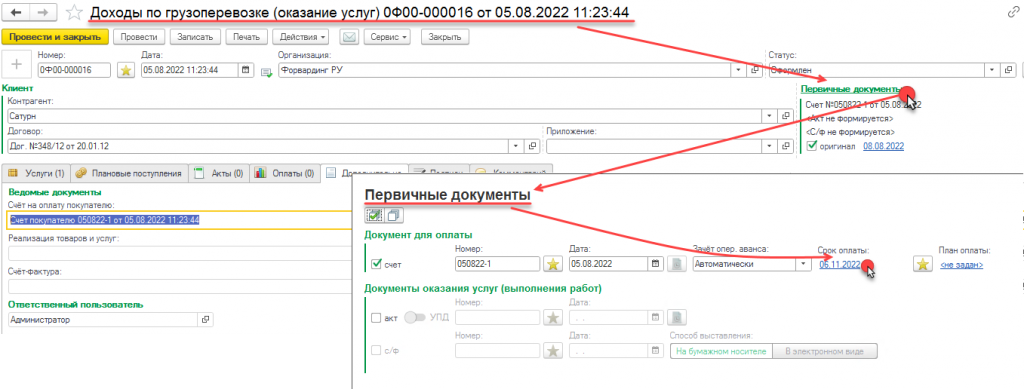Screen dimensions: 1024x389
Task: Select На бумажном носителе option
Action: coord(721,351)
